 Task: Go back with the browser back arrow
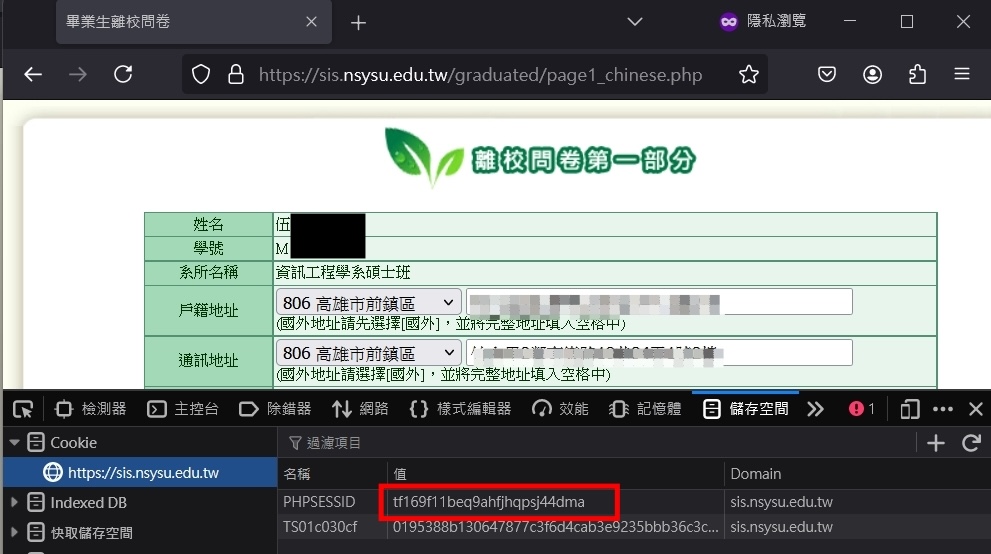33,75
